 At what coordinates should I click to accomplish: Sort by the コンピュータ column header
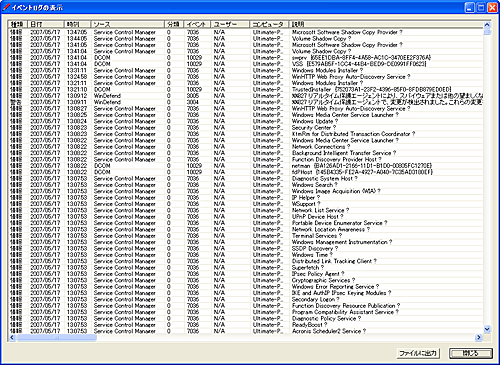point(269,24)
